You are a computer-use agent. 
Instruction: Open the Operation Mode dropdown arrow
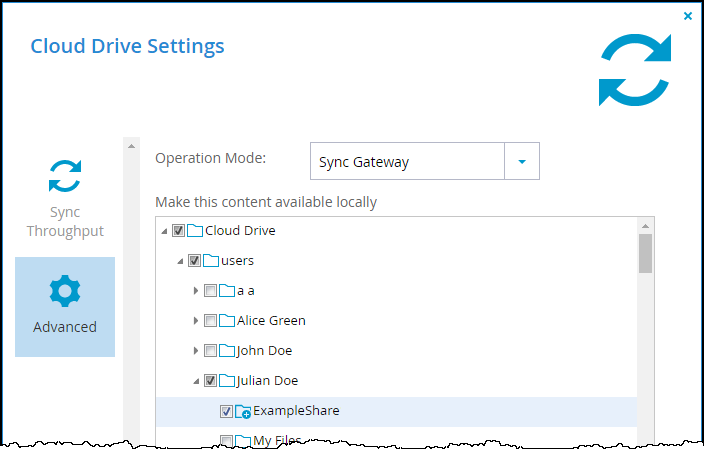click(x=522, y=162)
